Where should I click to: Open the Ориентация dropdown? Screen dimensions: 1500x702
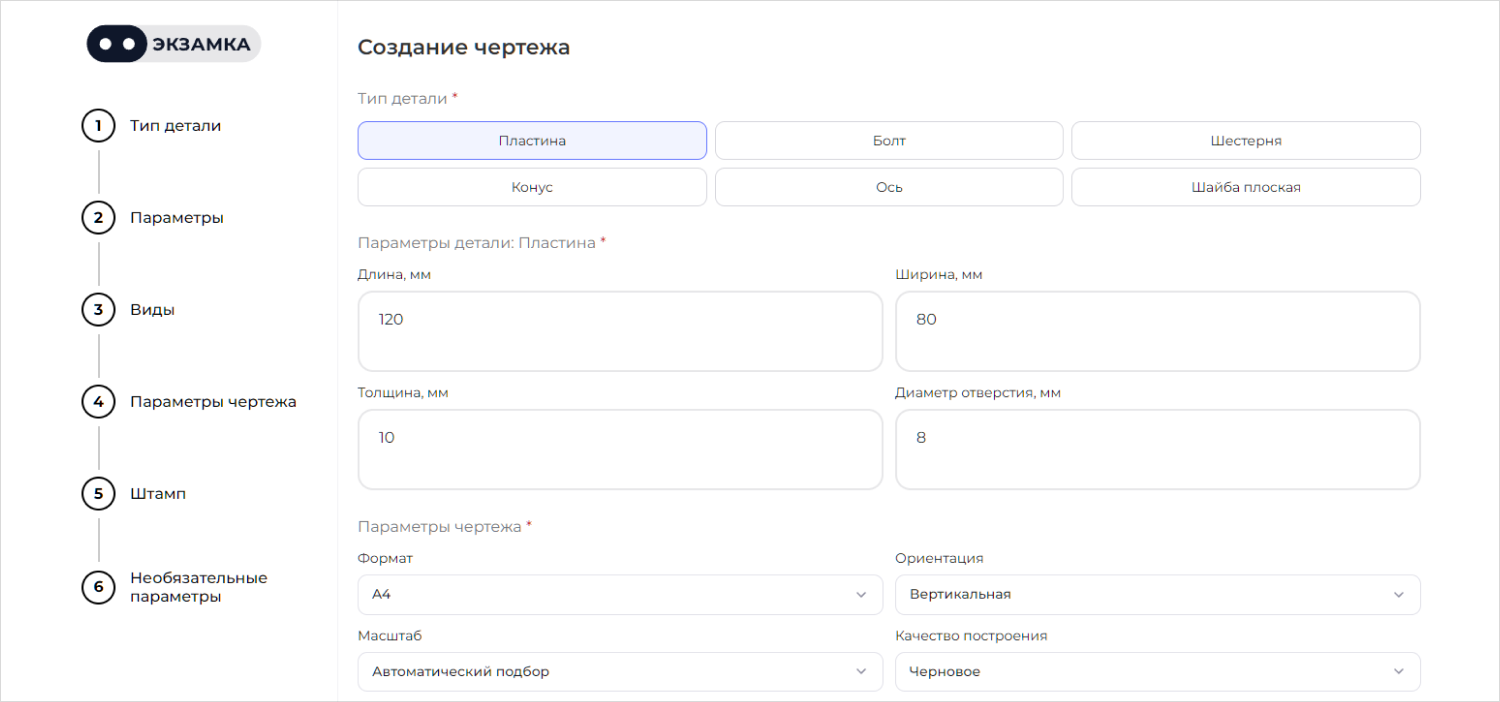tap(1157, 594)
